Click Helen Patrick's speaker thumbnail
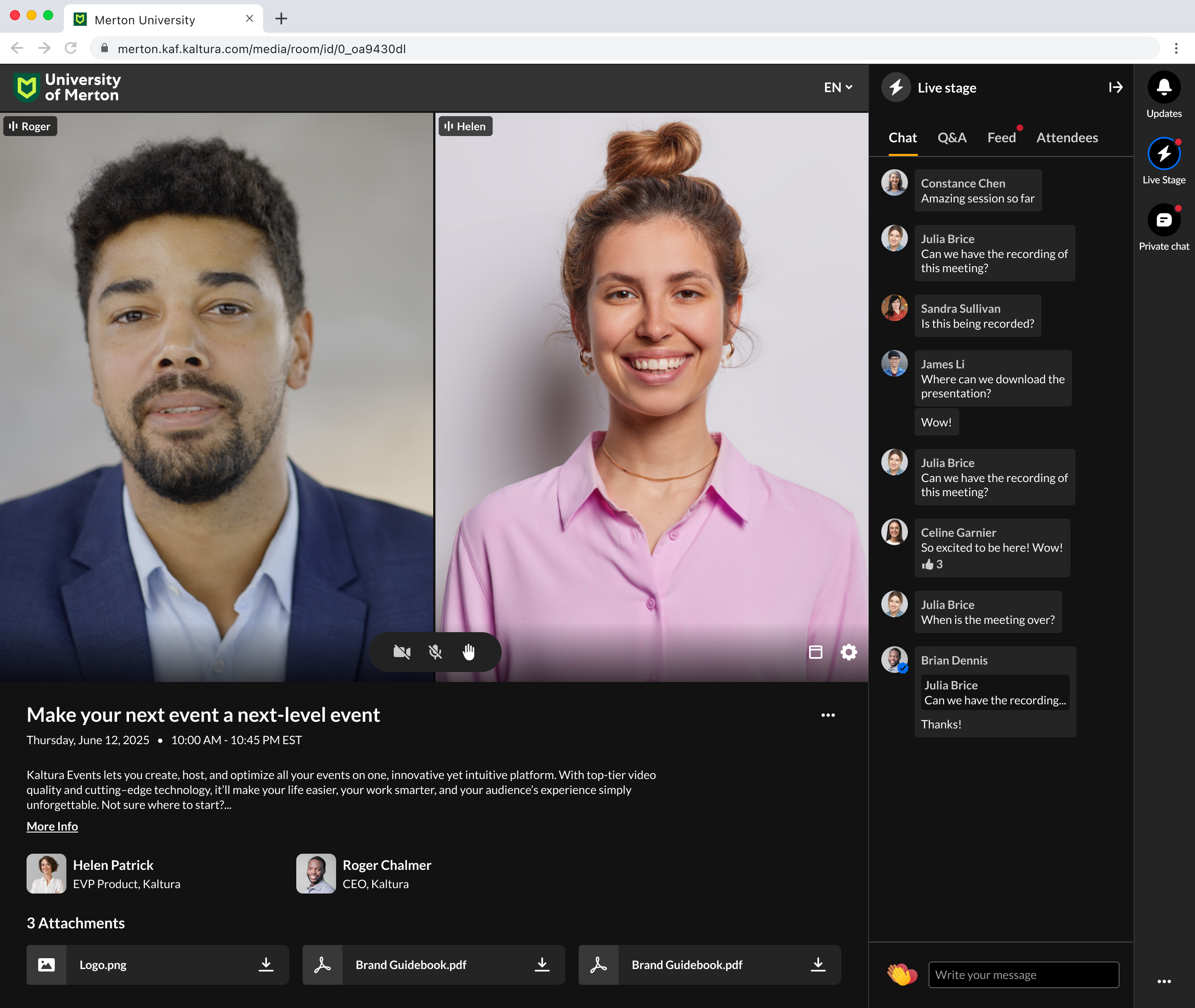This screenshot has width=1195, height=1008. (x=46, y=874)
